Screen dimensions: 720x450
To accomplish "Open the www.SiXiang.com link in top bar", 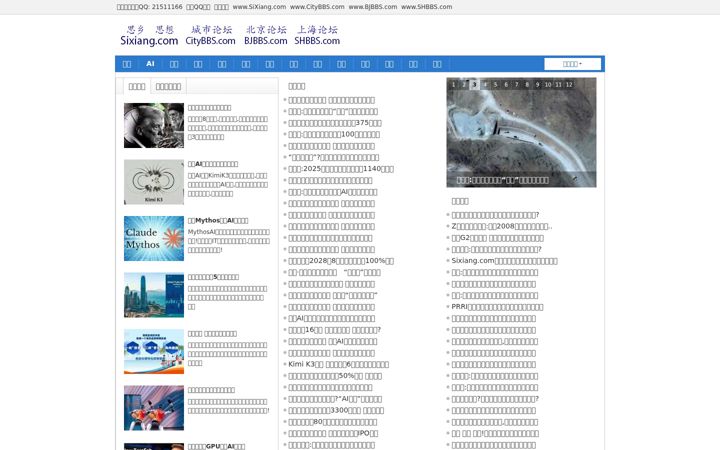I will (x=259, y=7).
